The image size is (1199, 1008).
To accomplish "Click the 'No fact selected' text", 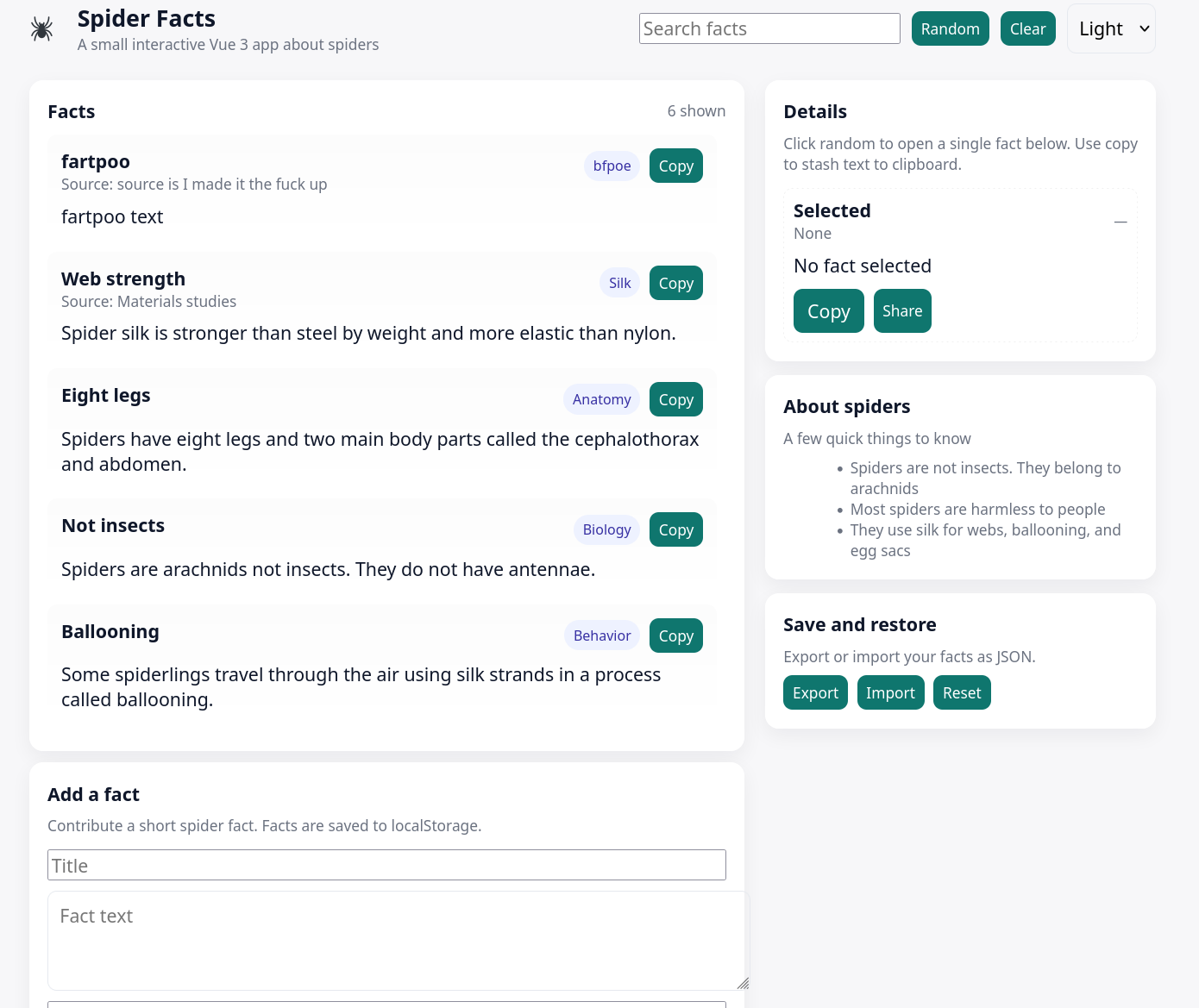I will (x=863, y=266).
